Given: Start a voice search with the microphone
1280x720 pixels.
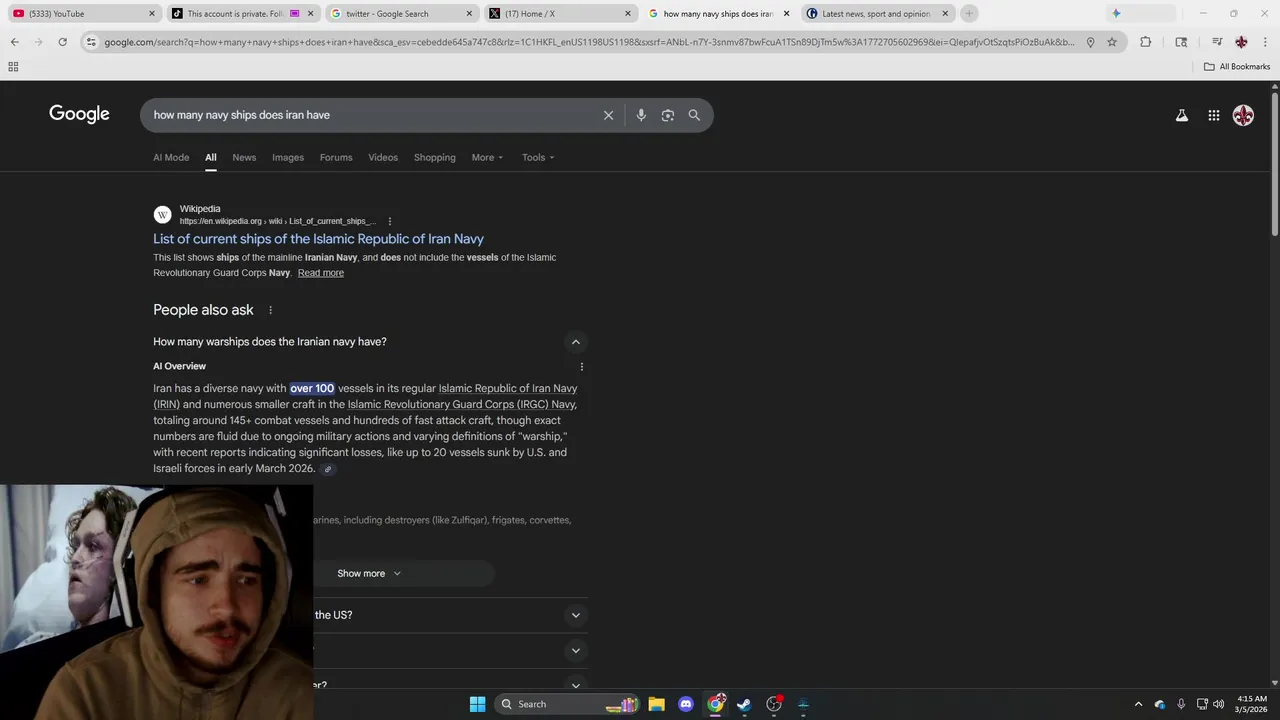Looking at the screenshot, I should tap(641, 115).
